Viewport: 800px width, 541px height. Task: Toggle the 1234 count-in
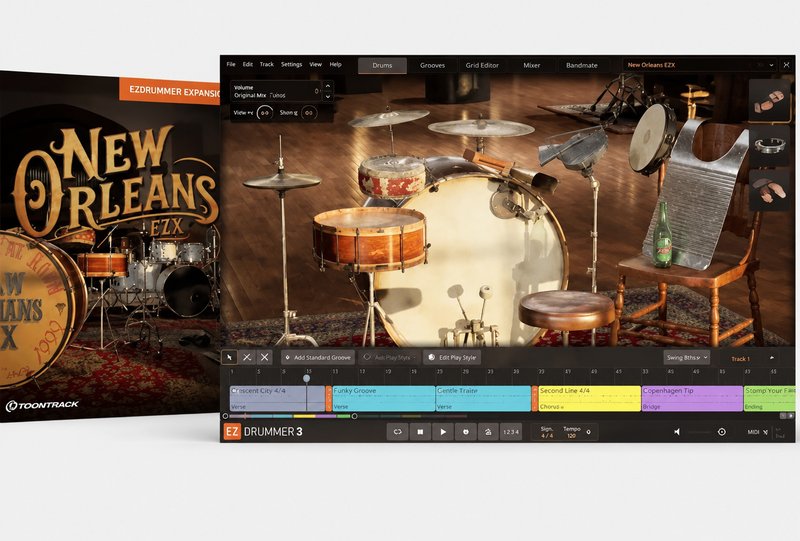point(511,432)
